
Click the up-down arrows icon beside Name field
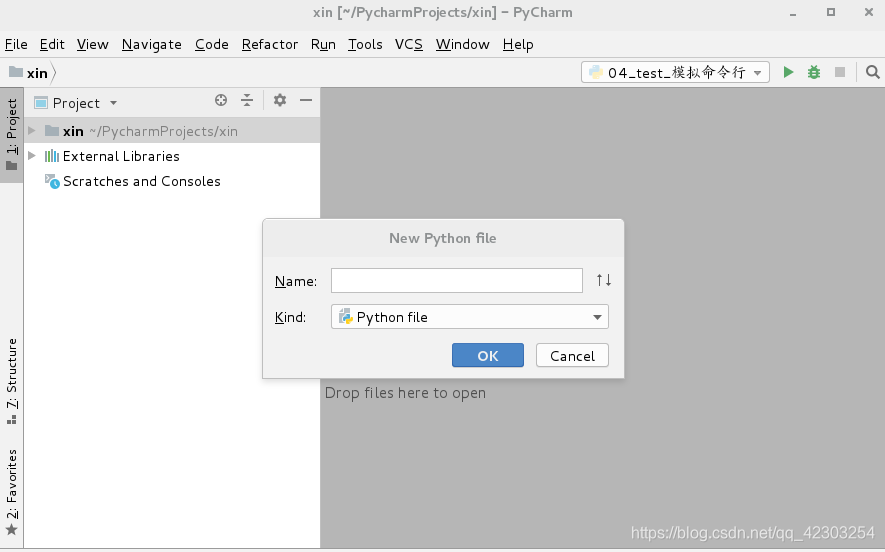[603, 280]
